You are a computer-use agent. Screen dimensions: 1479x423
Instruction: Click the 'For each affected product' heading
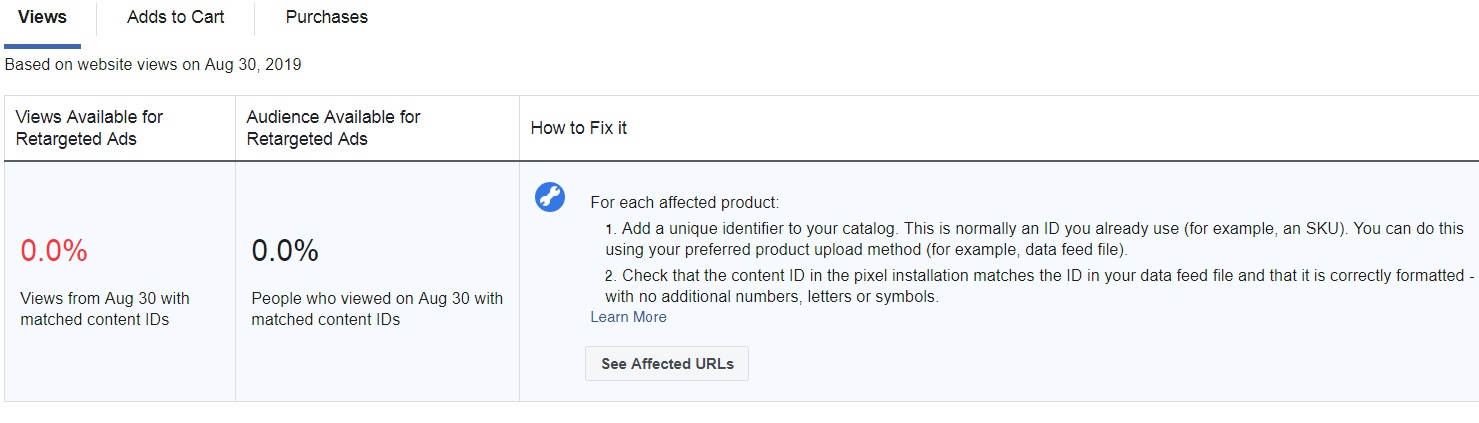pos(684,202)
